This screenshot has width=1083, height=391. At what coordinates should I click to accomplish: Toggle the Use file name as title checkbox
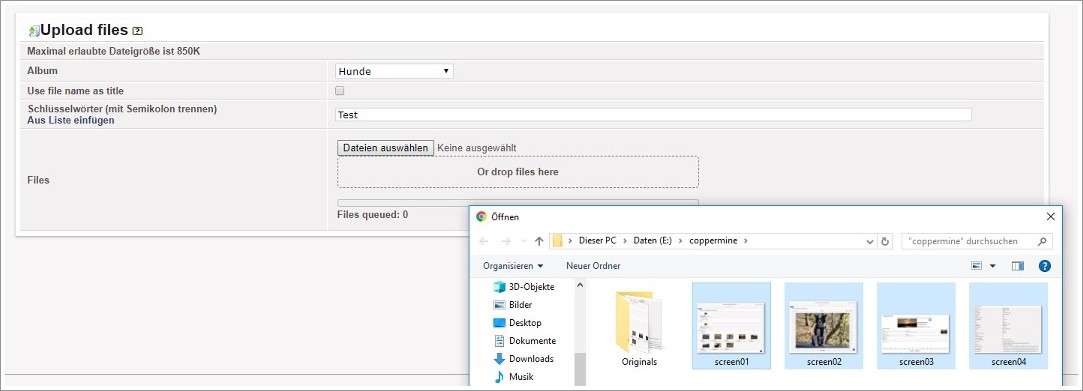[339, 90]
